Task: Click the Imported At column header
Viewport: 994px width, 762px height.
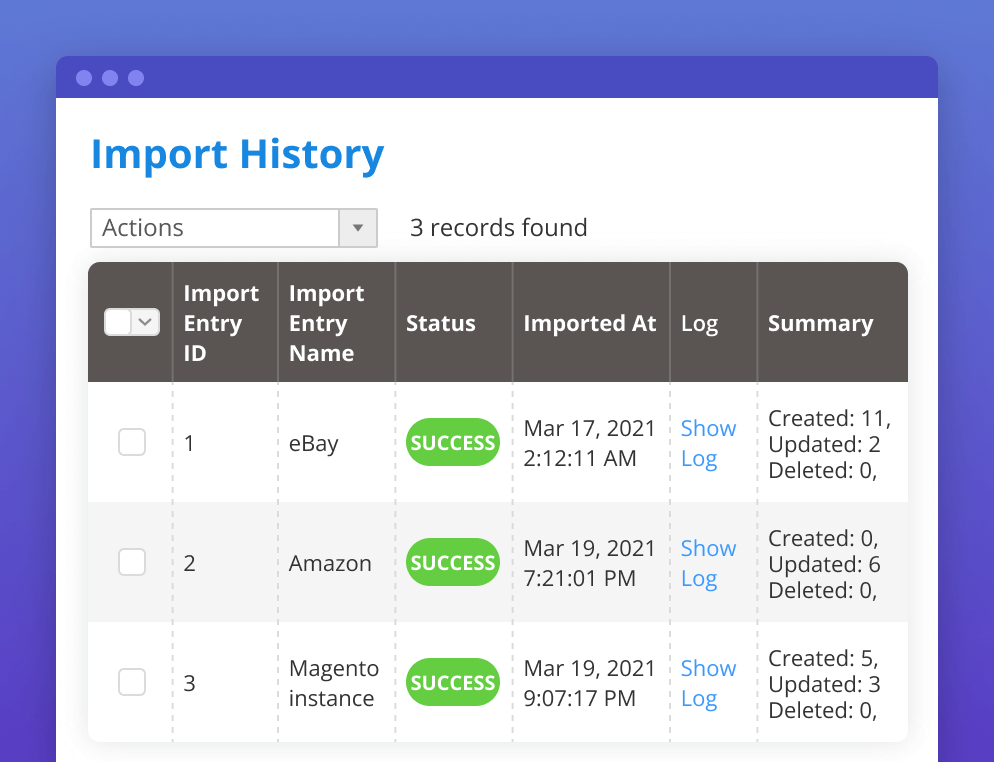Action: (590, 322)
